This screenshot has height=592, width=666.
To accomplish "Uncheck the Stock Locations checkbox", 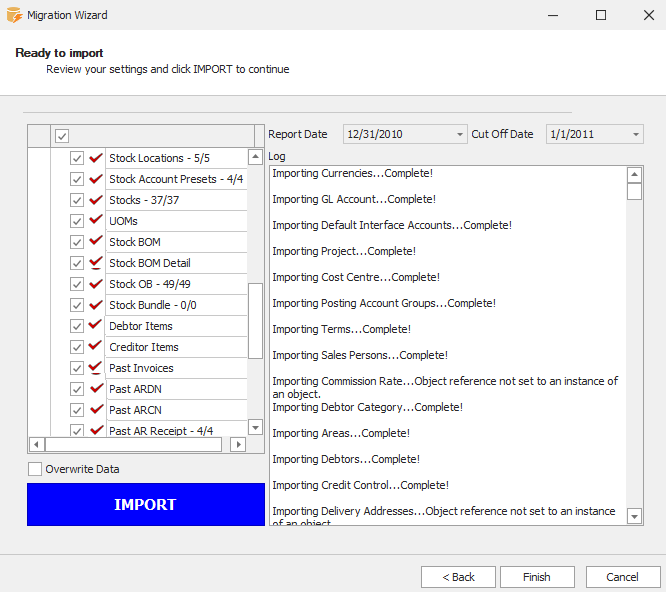I will [x=77, y=158].
